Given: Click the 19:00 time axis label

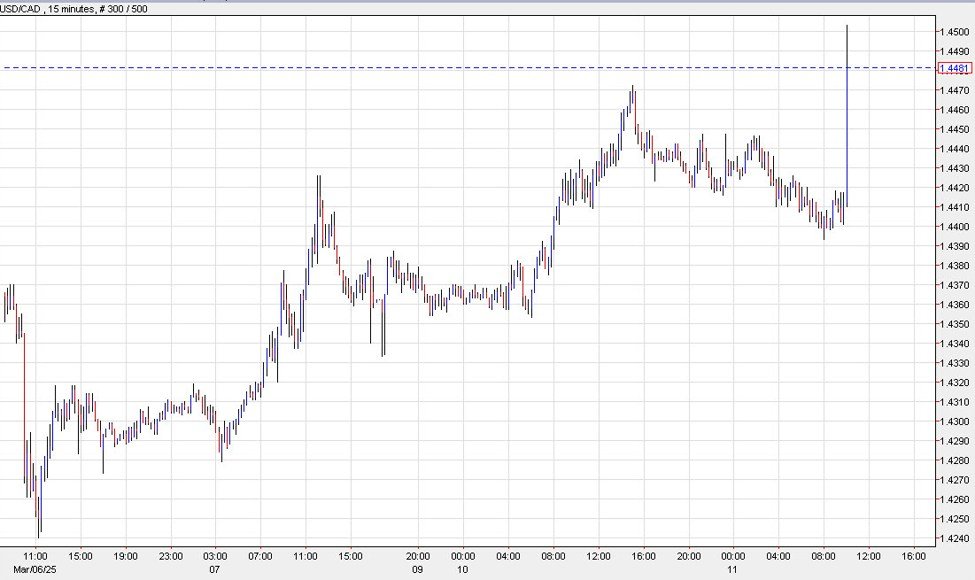Looking at the screenshot, I should coord(125,555).
